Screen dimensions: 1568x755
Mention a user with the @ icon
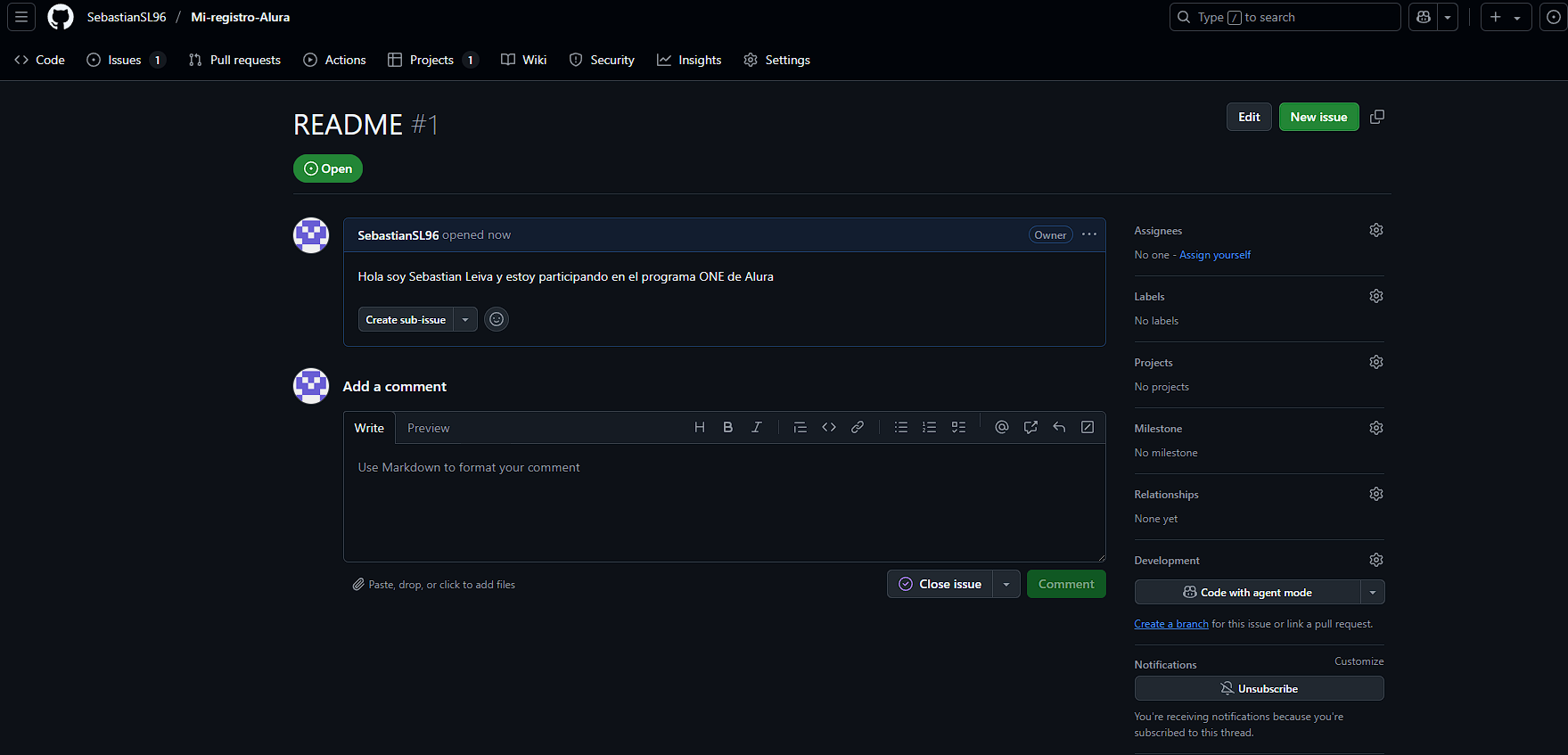click(1002, 427)
